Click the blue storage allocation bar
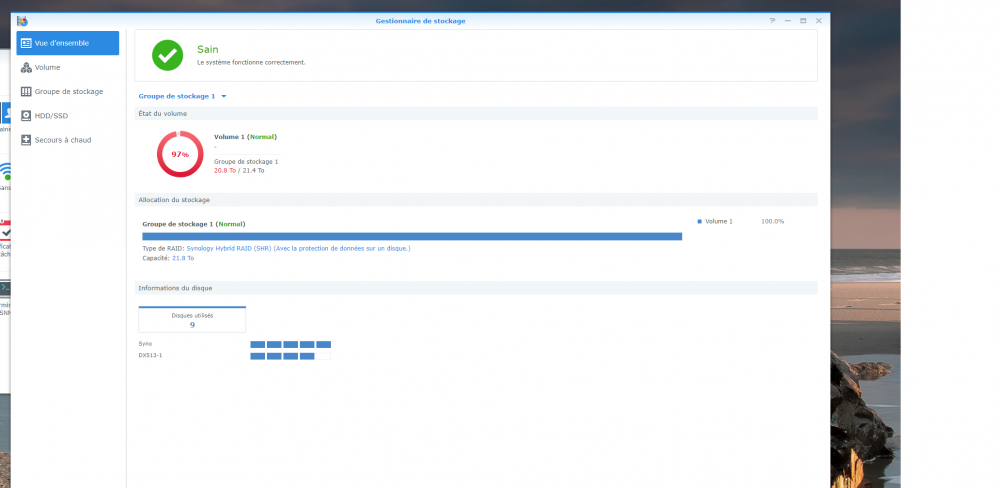This screenshot has width=1000, height=488. point(412,237)
